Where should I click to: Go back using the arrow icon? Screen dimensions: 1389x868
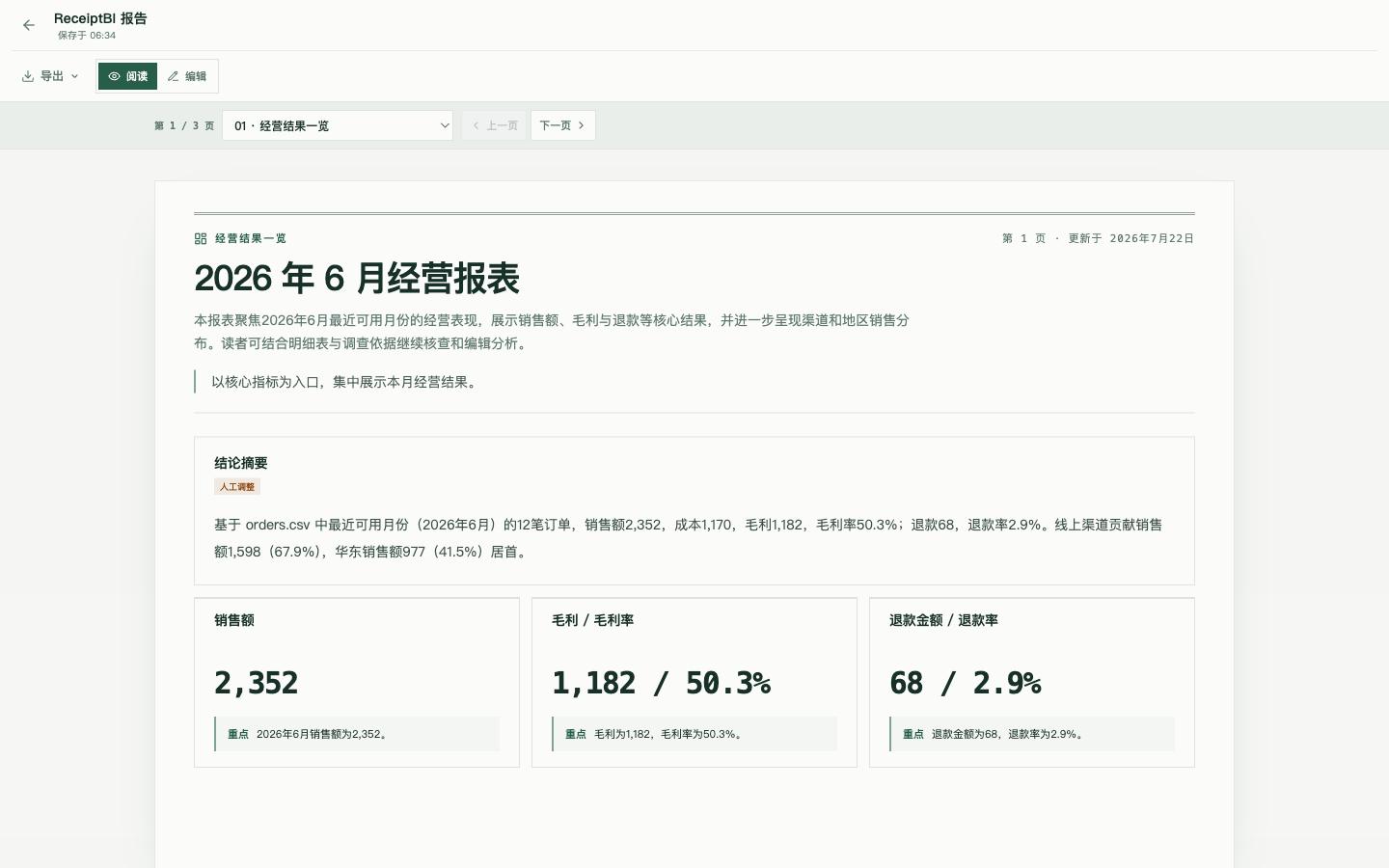[29, 25]
